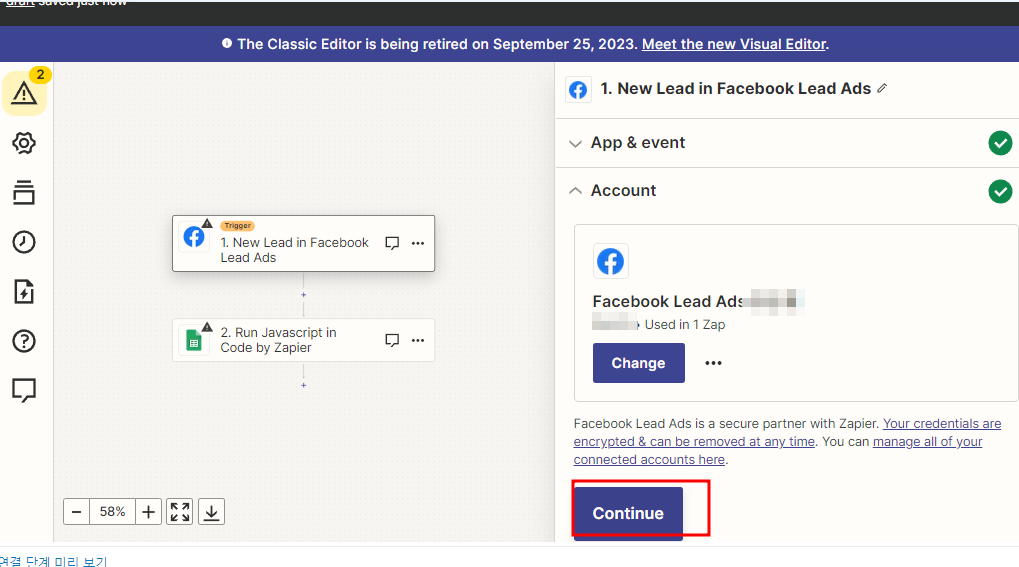Add comment on New Lead step
The height and width of the screenshot is (567, 1019).
tap(392, 243)
